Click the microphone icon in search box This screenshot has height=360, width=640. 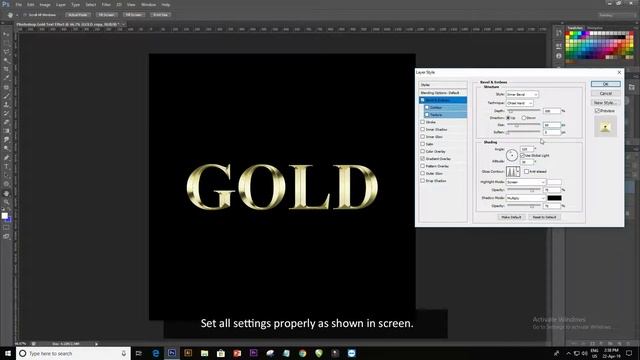[124, 353]
